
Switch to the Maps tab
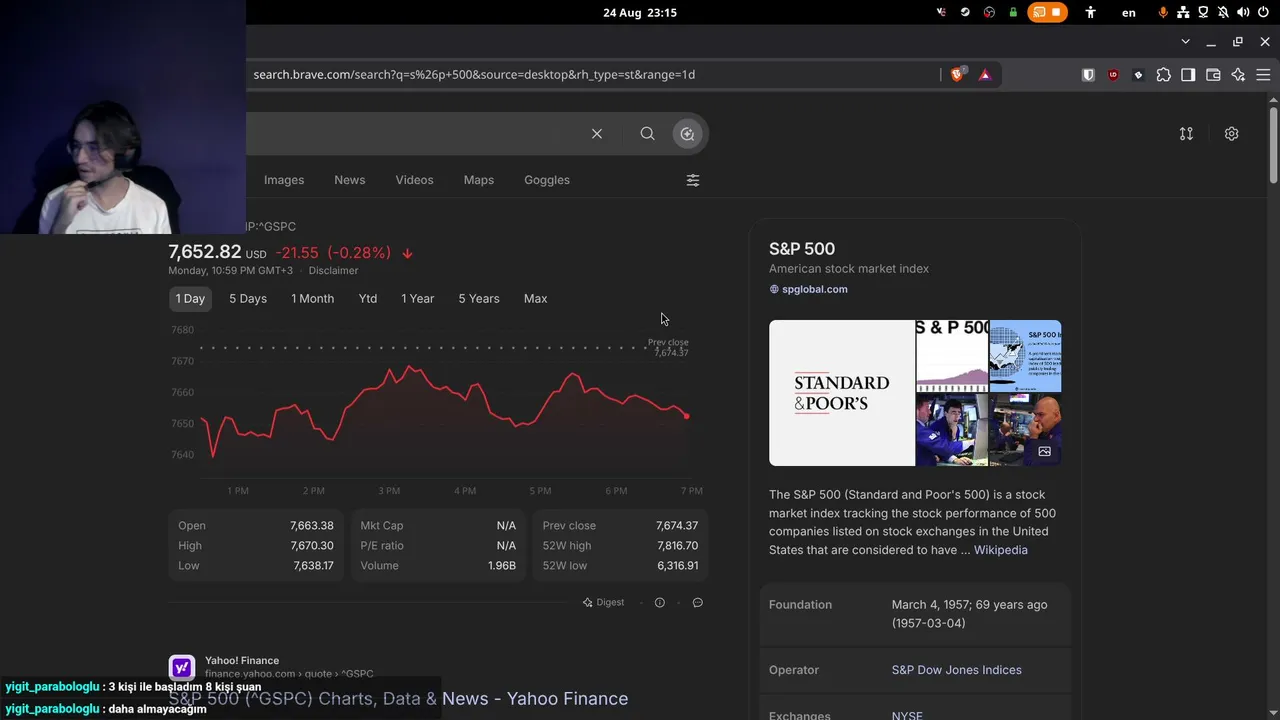(479, 180)
